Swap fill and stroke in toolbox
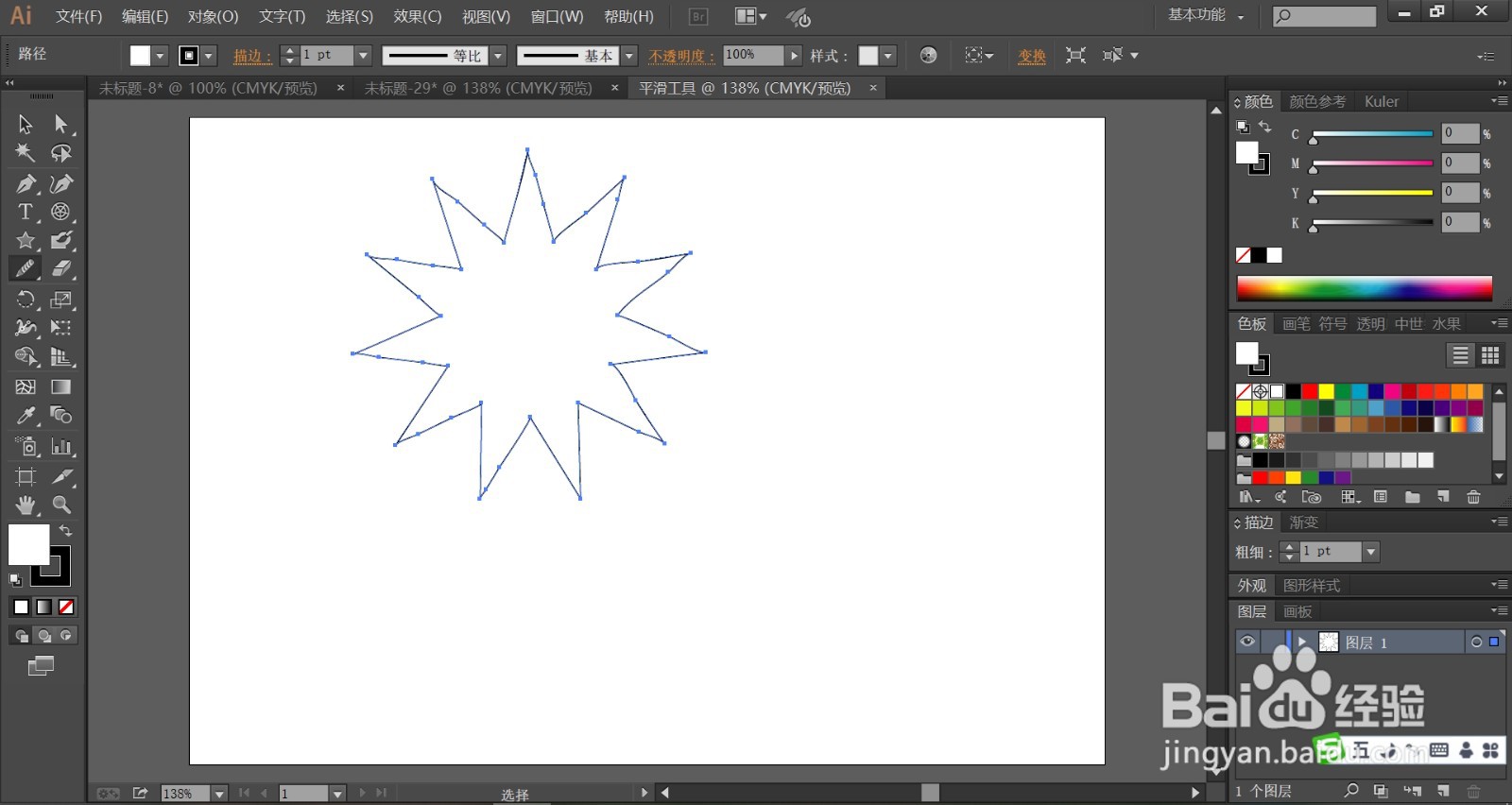The height and width of the screenshot is (805, 1512). tap(66, 531)
